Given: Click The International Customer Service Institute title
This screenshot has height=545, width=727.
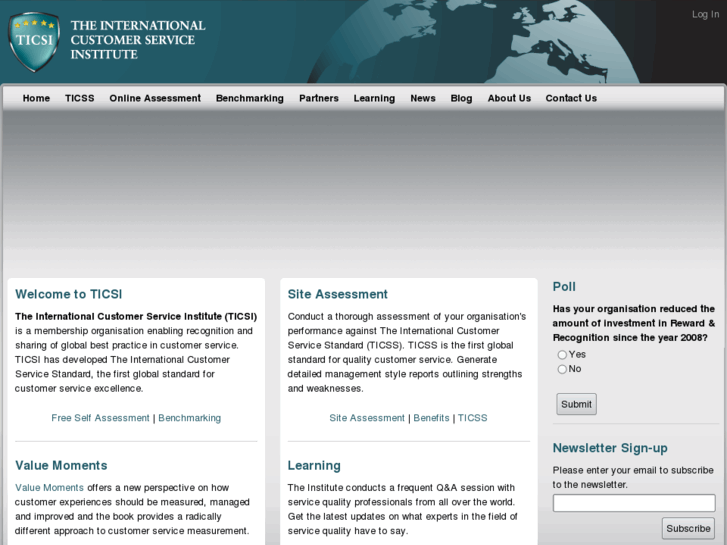Looking at the screenshot, I should click(x=138, y=40).
